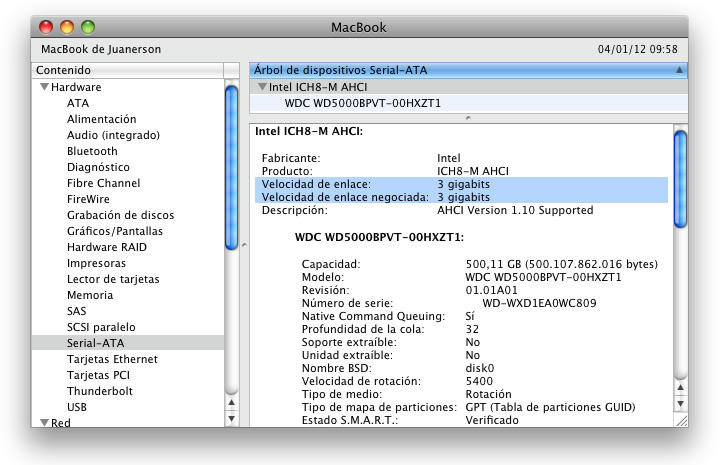Click the horizontal split handle below device tree
This screenshot has width=720, height=465.
click(x=468, y=118)
